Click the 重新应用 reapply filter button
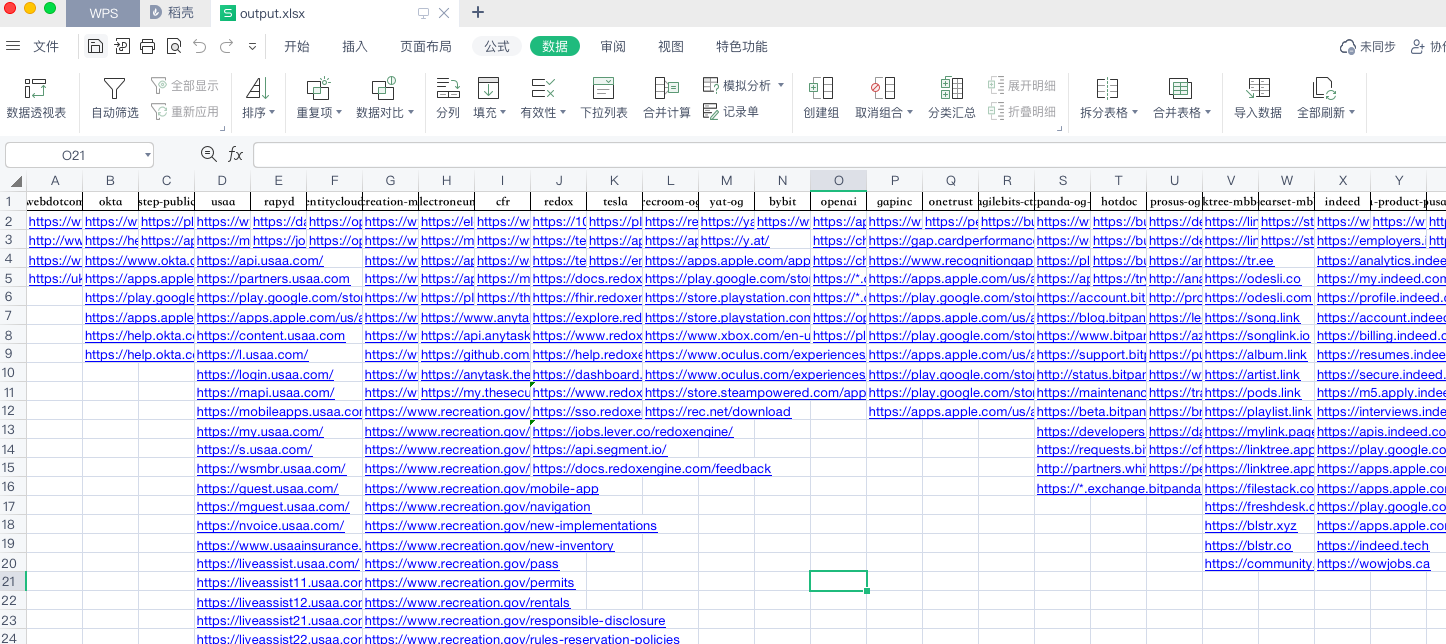1446x644 pixels. (185, 111)
